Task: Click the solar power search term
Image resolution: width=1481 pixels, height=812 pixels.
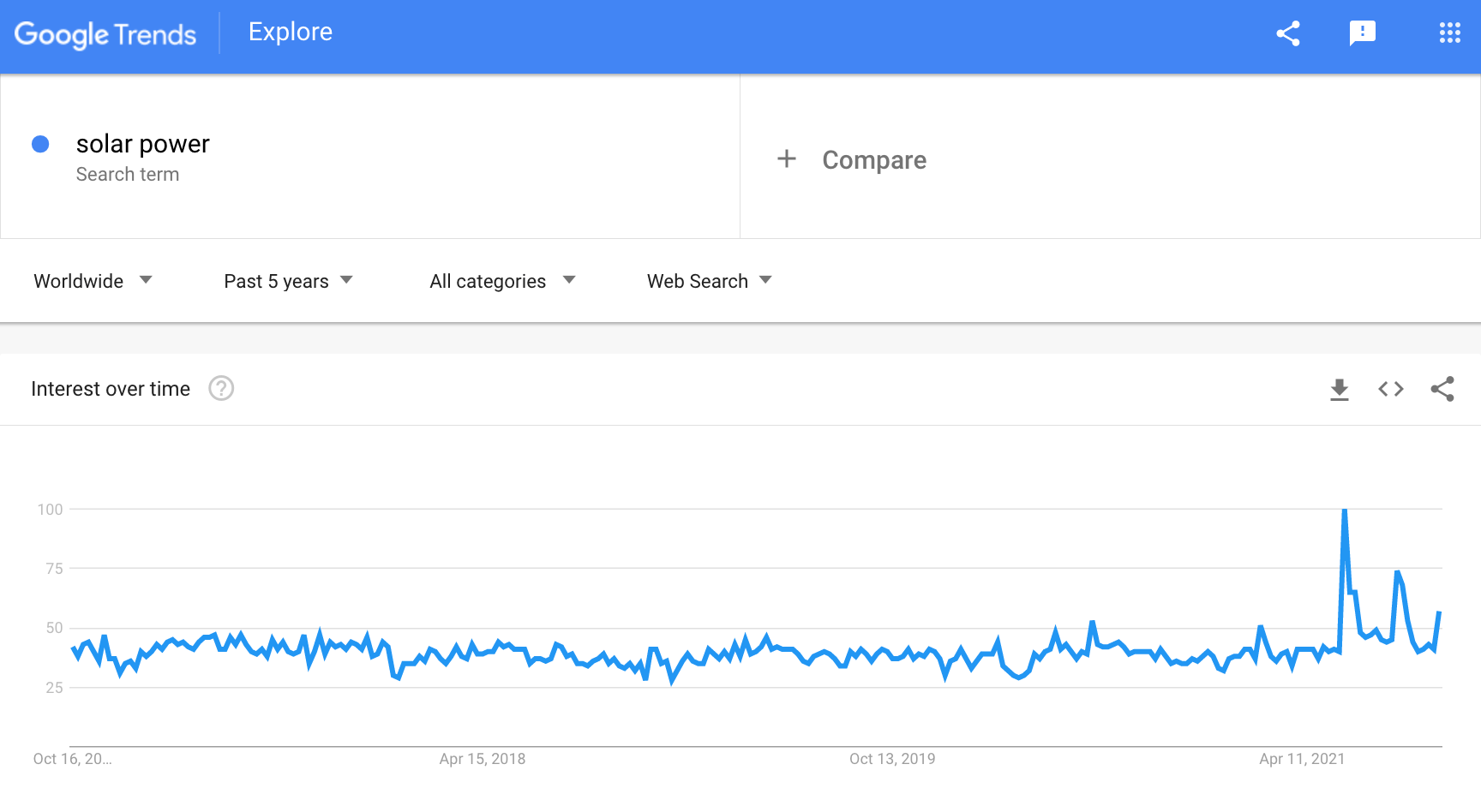Action: click(142, 144)
